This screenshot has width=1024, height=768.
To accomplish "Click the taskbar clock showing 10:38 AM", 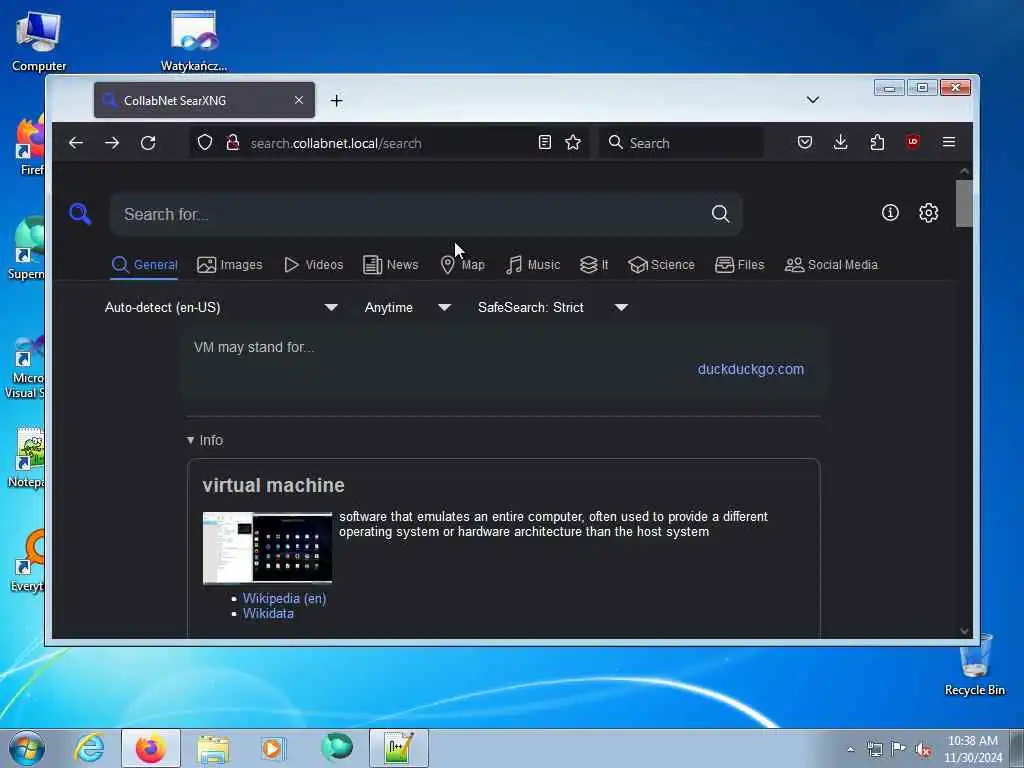I will (972, 749).
